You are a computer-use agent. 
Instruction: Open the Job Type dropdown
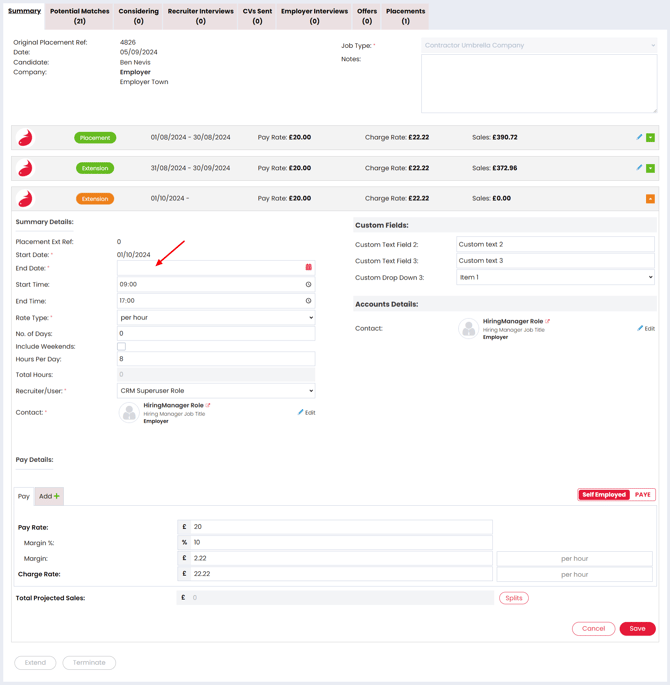tap(539, 45)
